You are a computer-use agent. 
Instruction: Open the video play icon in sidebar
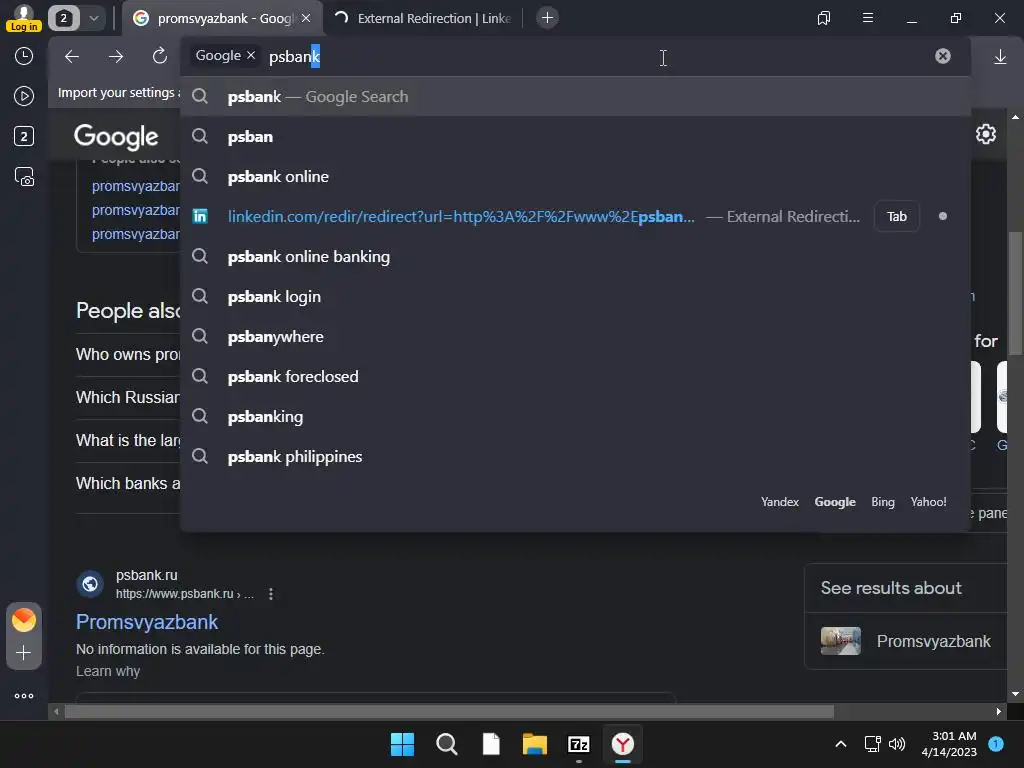point(24,97)
